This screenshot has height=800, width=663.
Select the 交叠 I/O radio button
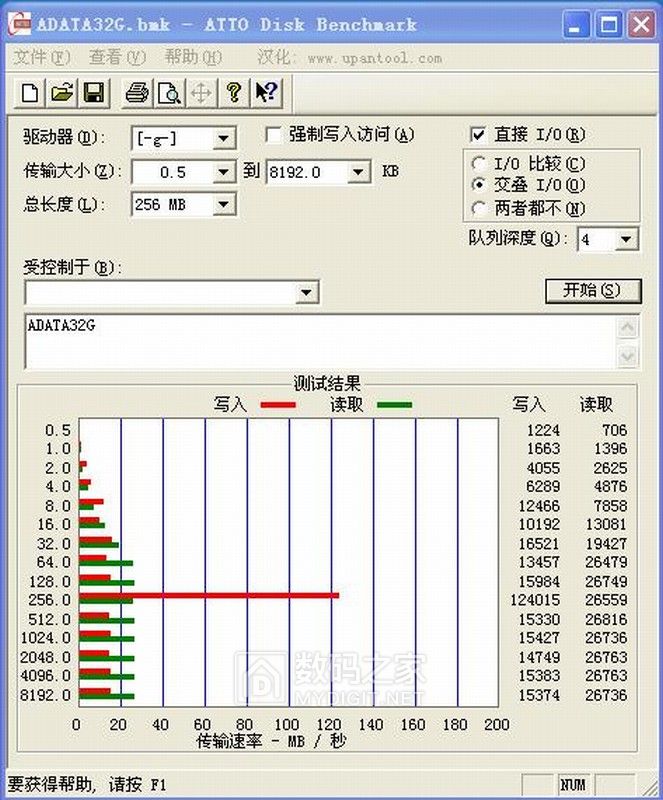coord(478,185)
